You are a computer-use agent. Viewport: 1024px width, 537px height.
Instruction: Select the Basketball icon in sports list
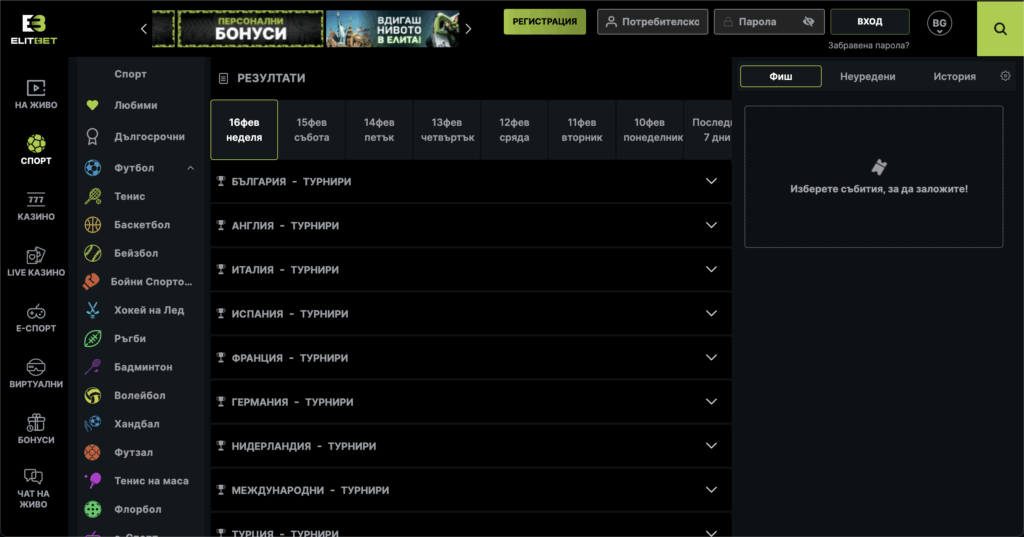(x=93, y=225)
